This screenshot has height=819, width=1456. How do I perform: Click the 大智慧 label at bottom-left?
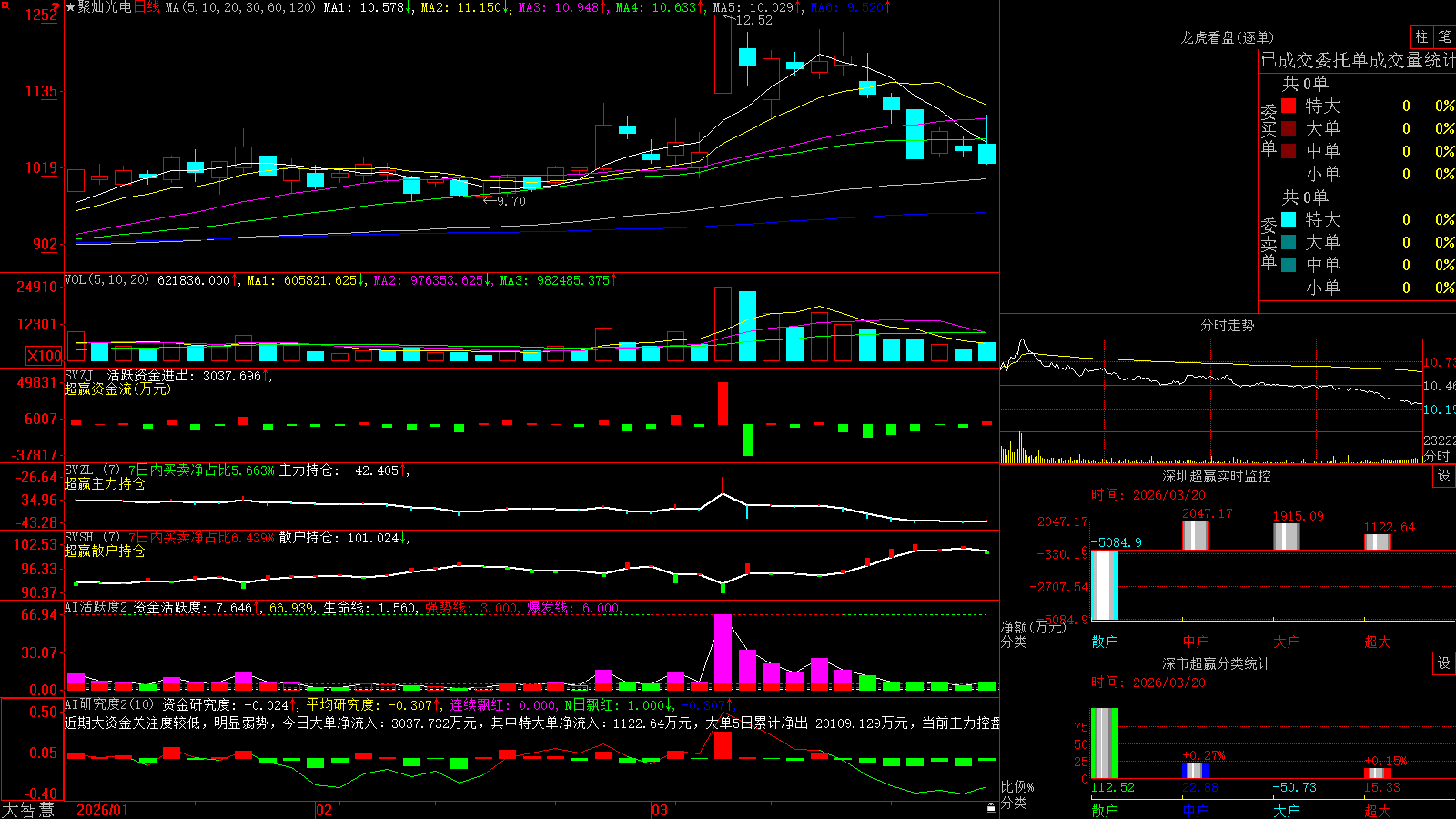[28, 810]
